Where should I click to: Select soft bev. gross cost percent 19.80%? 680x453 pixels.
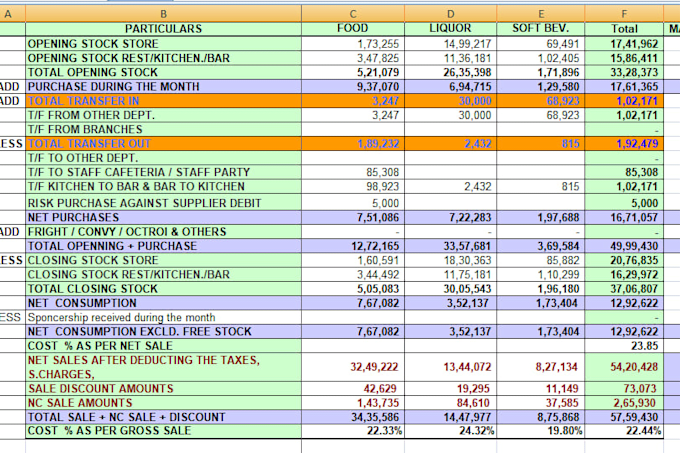point(541,431)
